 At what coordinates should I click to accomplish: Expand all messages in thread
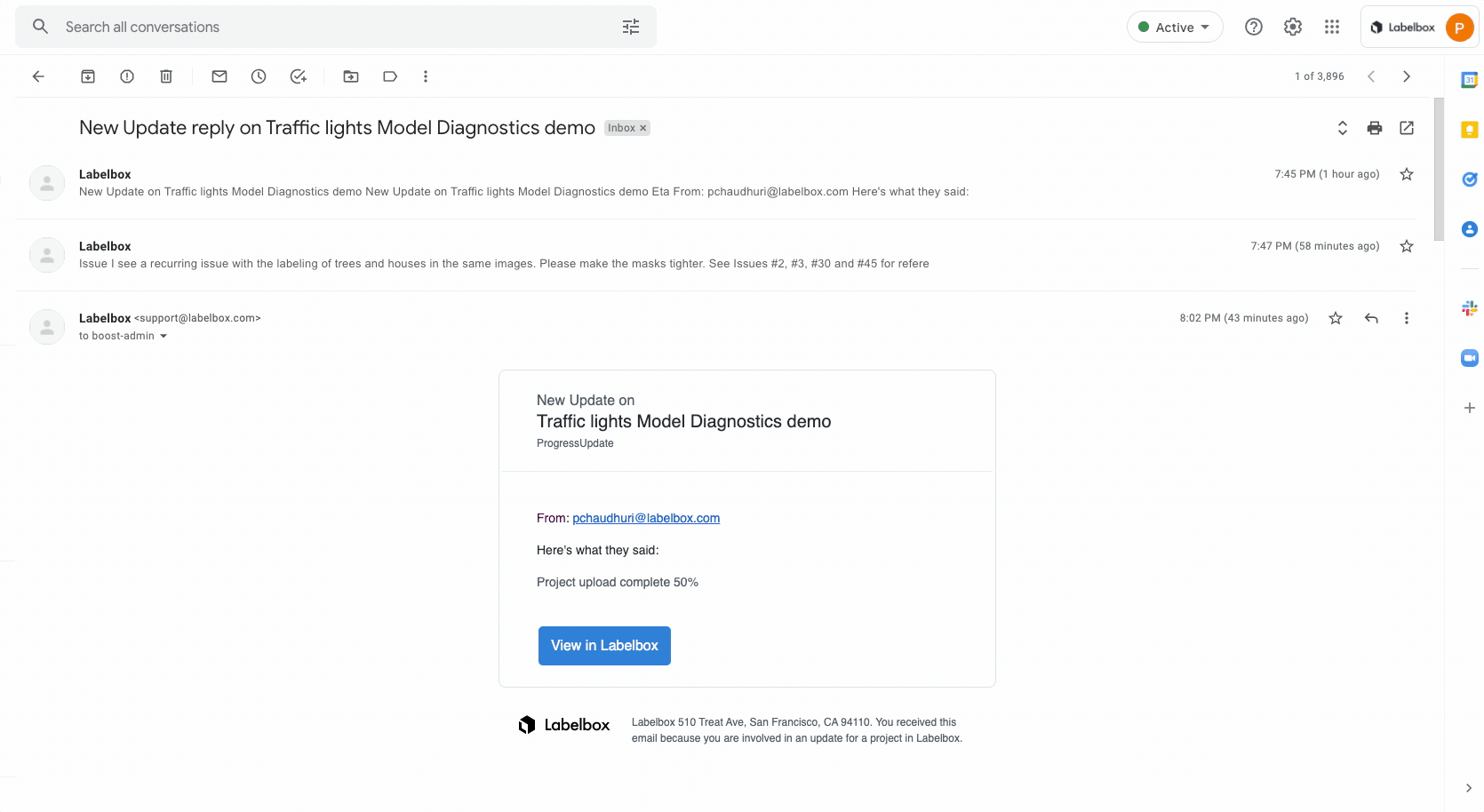(x=1343, y=128)
